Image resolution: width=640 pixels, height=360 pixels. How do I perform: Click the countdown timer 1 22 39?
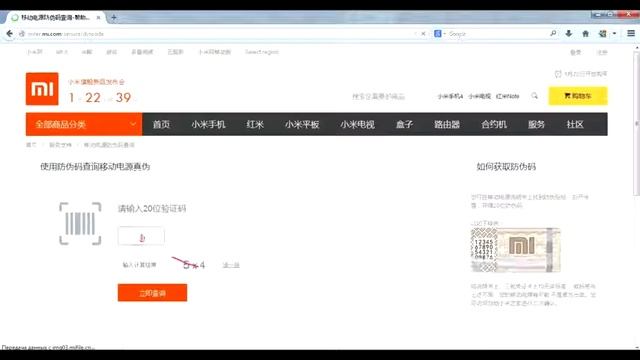click(x=100, y=98)
